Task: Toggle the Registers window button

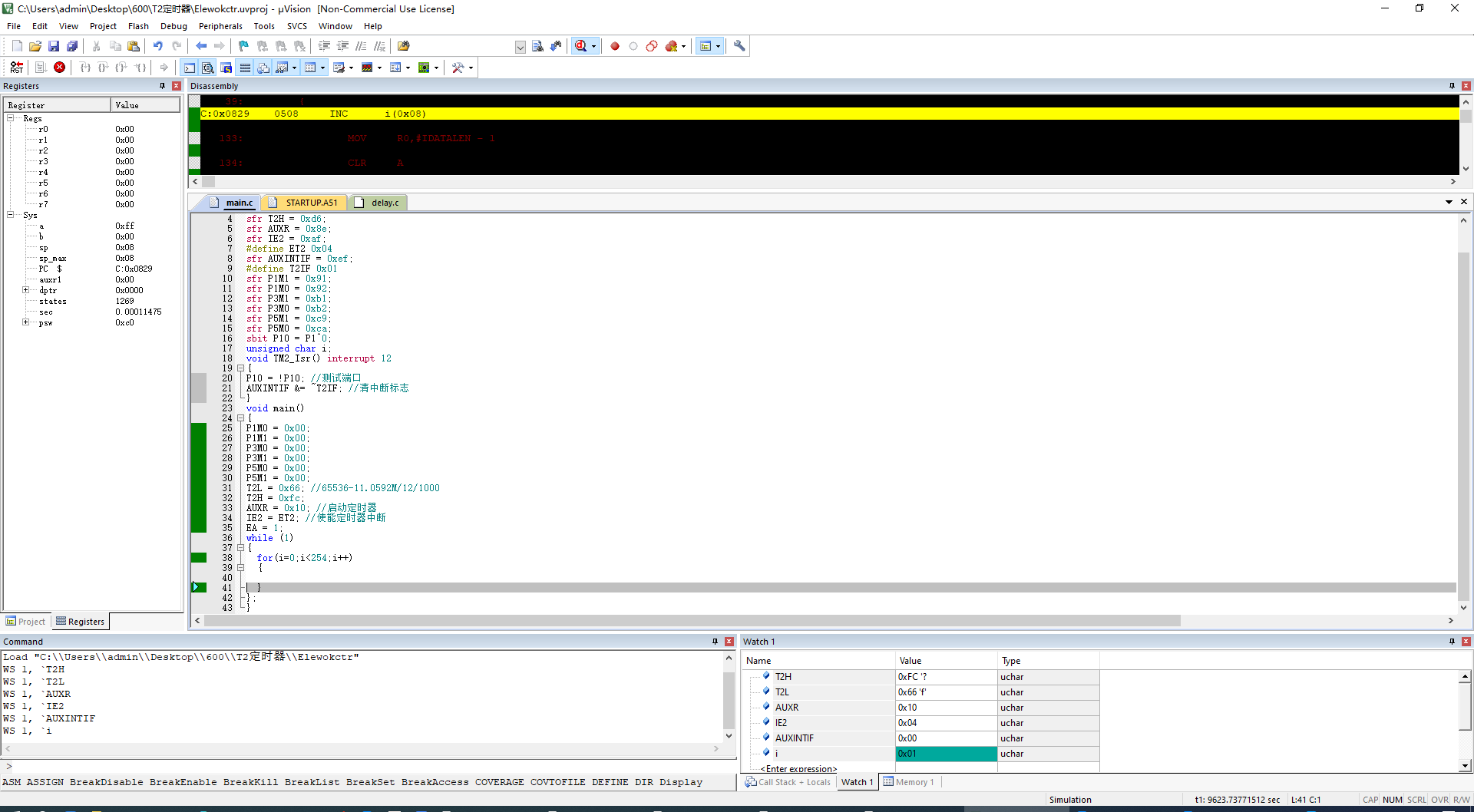Action: [245, 68]
